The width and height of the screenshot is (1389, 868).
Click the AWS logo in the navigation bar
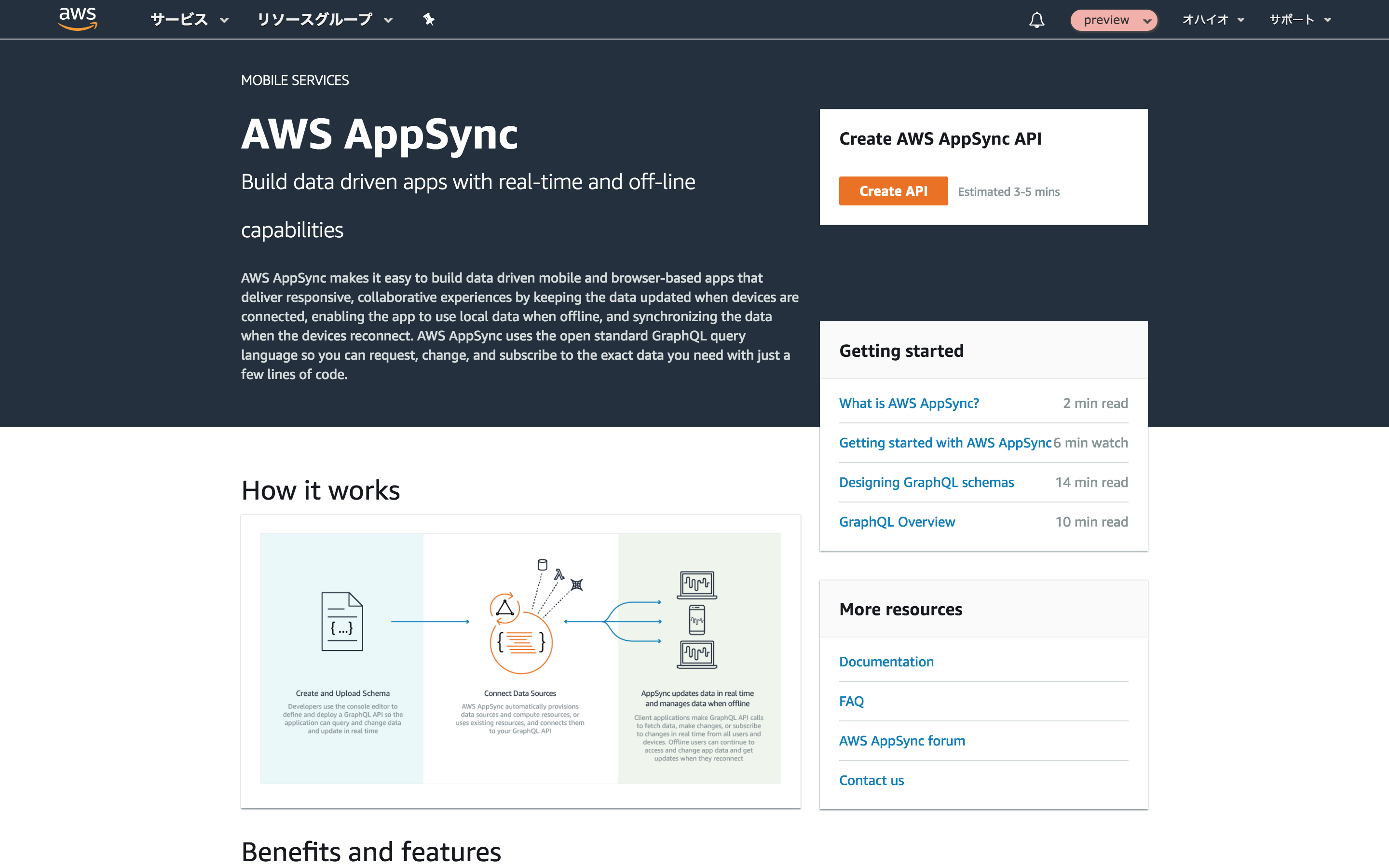(77, 18)
